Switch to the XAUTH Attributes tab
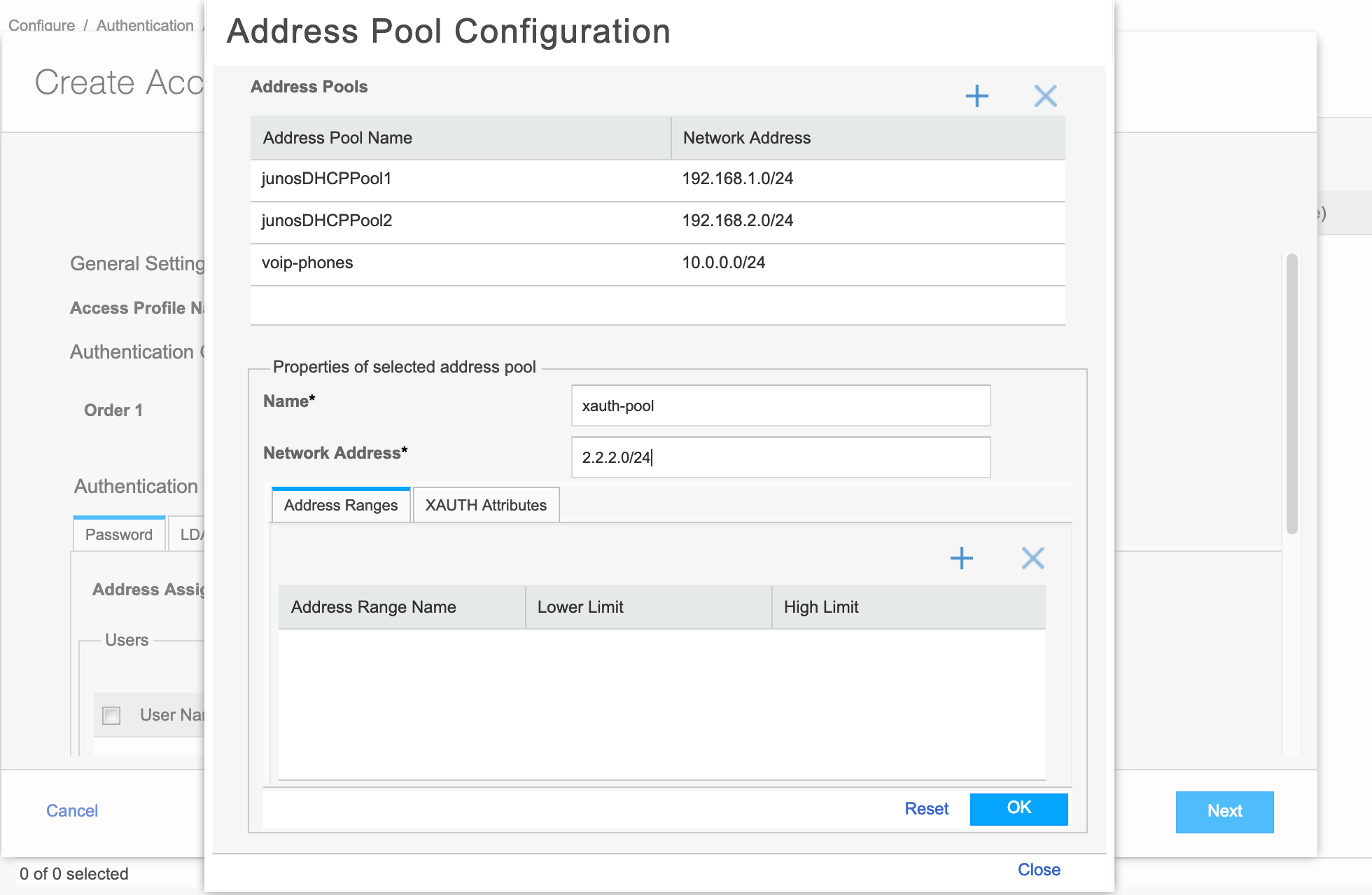Screen dimensions: 1372x895 (486, 505)
